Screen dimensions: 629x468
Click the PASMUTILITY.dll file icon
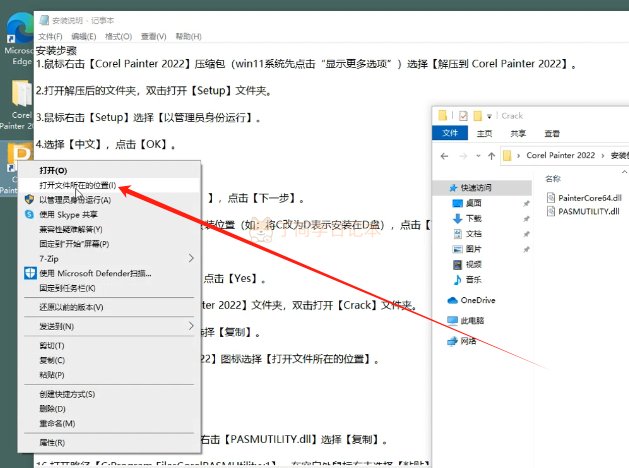(551, 211)
